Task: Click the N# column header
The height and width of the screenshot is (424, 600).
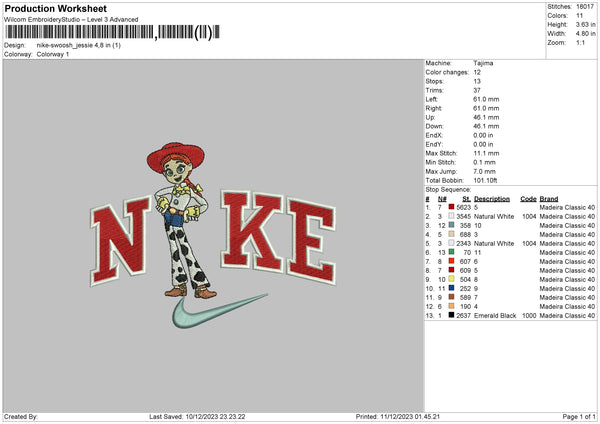Action: pyautogui.click(x=442, y=199)
